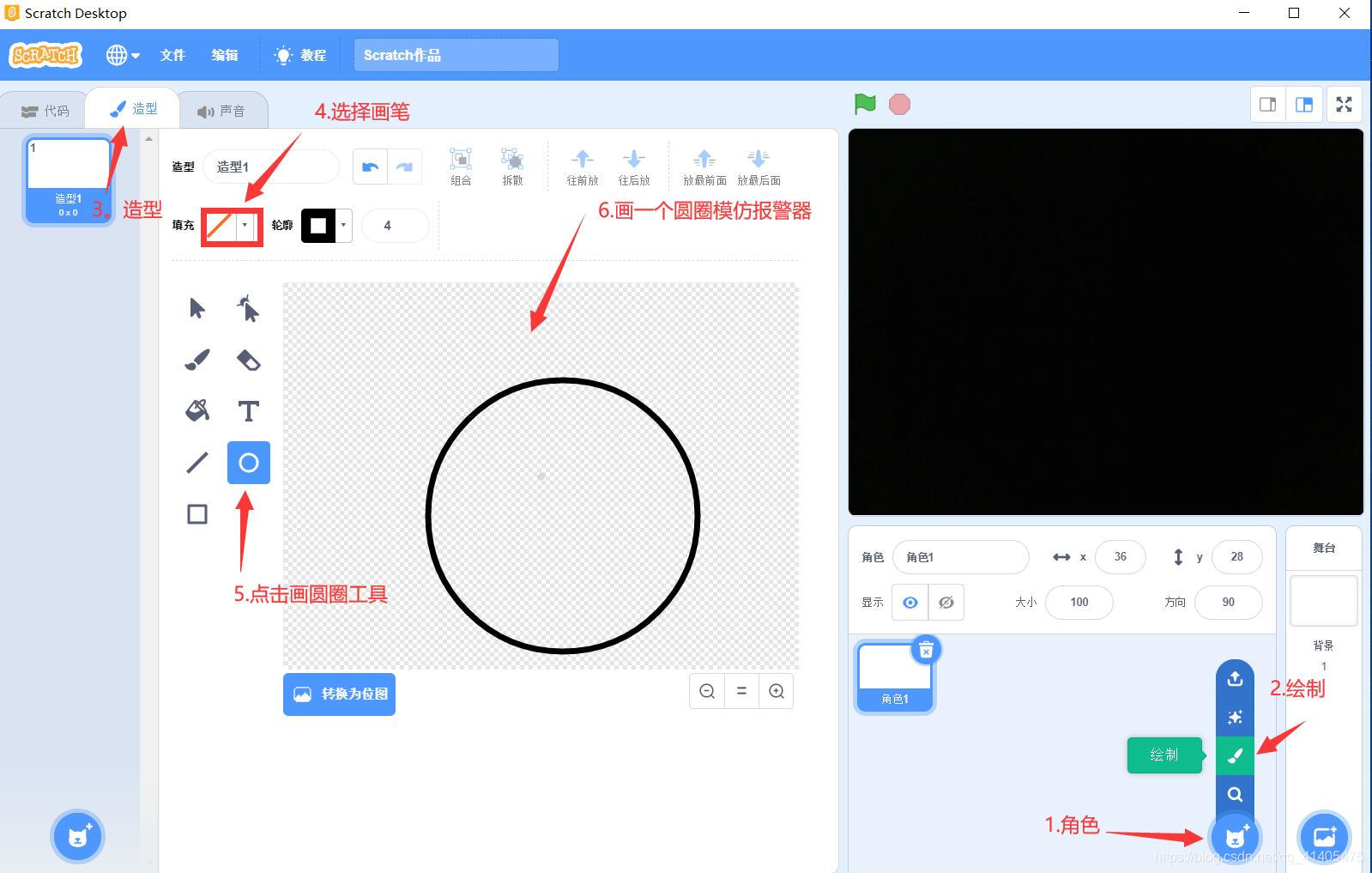The image size is (1372, 873).
Task: Click the direction (方向) field
Action: pos(1228,602)
